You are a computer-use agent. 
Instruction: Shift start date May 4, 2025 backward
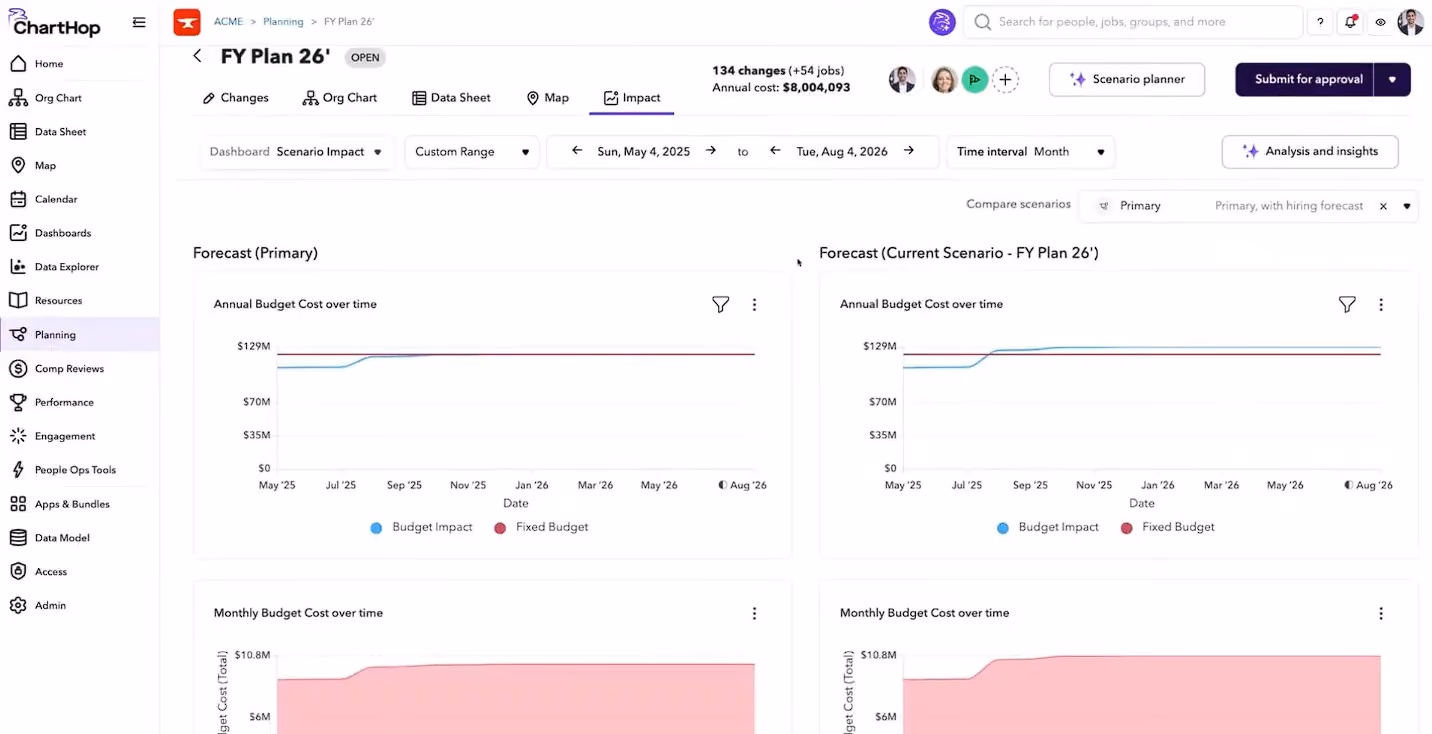click(x=577, y=151)
